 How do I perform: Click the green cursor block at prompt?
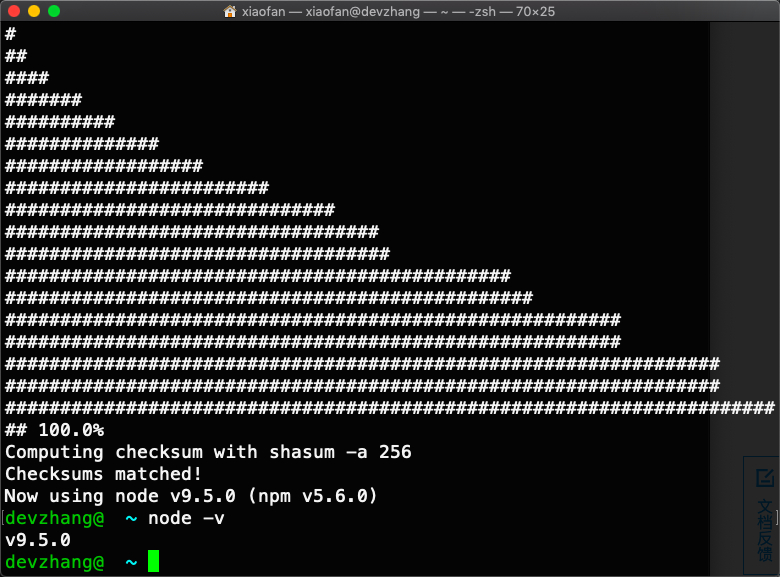[154, 561]
